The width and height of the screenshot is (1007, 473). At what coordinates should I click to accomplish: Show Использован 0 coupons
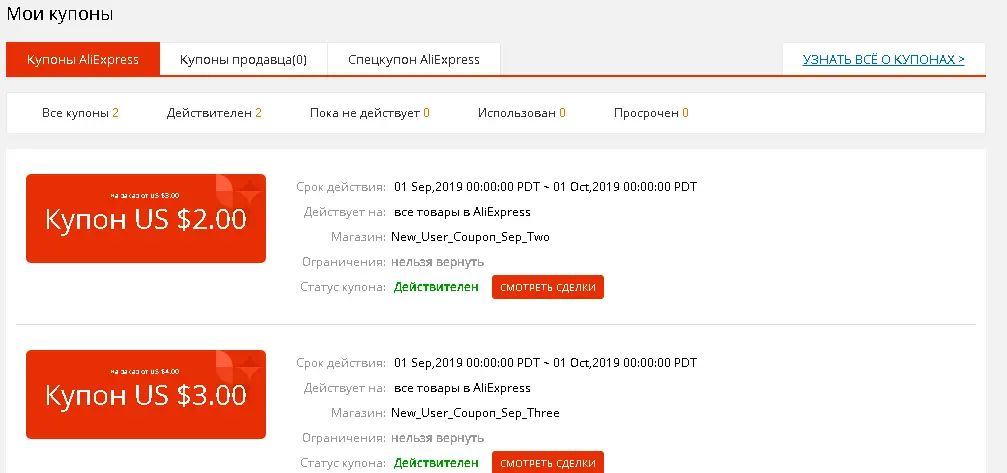tap(521, 113)
